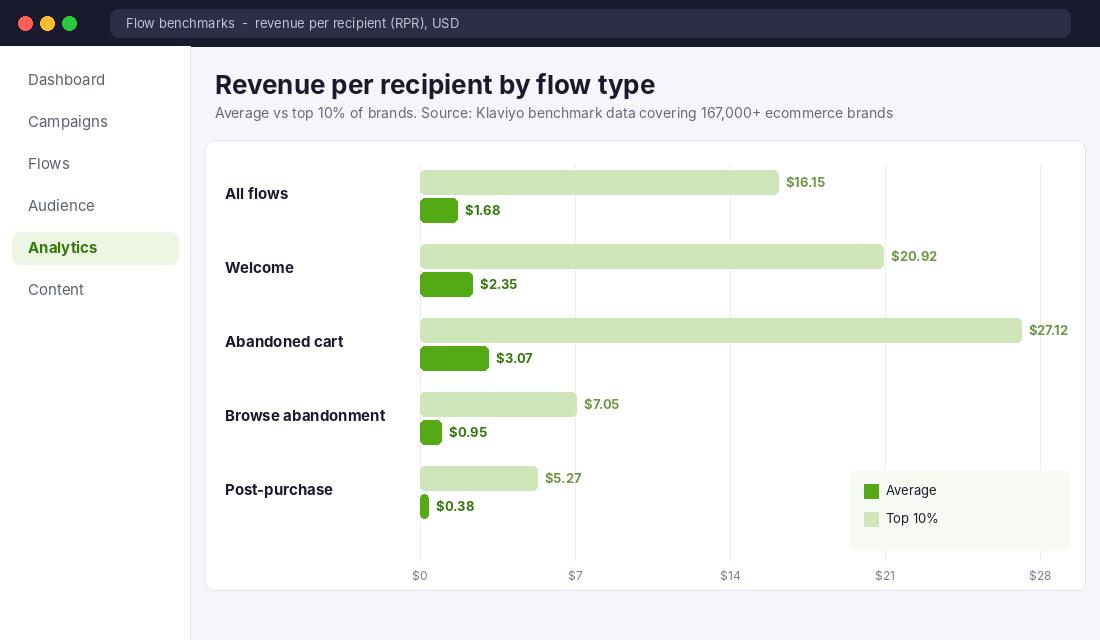Image resolution: width=1100 pixels, height=640 pixels.
Task: Click the Abandoned cart average bar
Action: click(455, 359)
